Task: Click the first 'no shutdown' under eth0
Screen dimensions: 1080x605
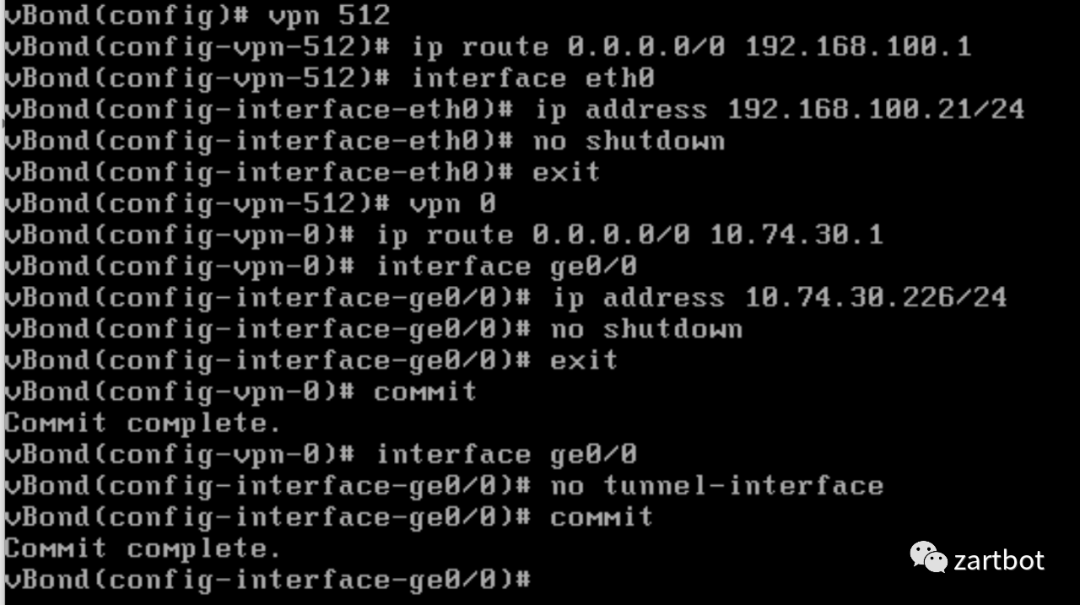Action: click(x=629, y=141)
